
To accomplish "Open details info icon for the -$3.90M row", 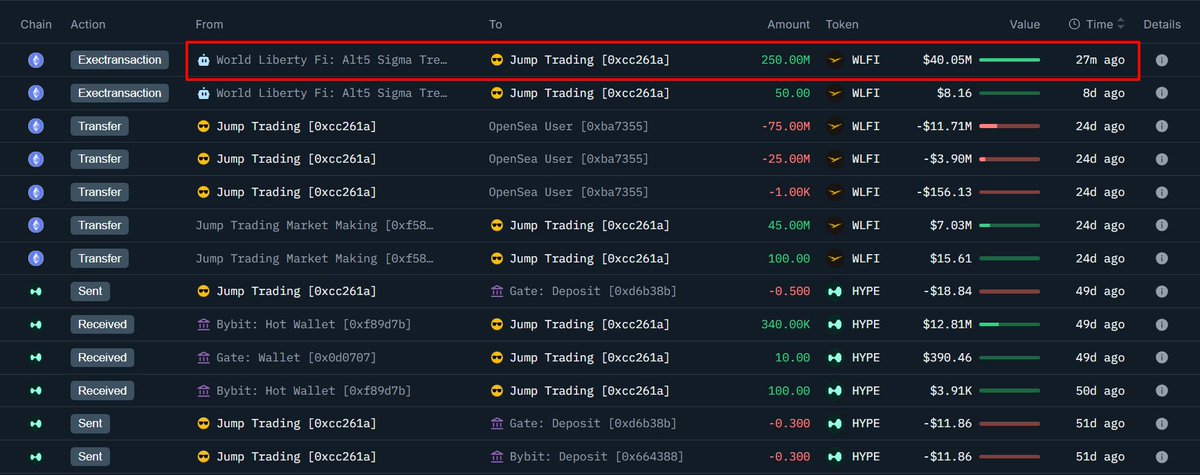I will click(1162, 159).
